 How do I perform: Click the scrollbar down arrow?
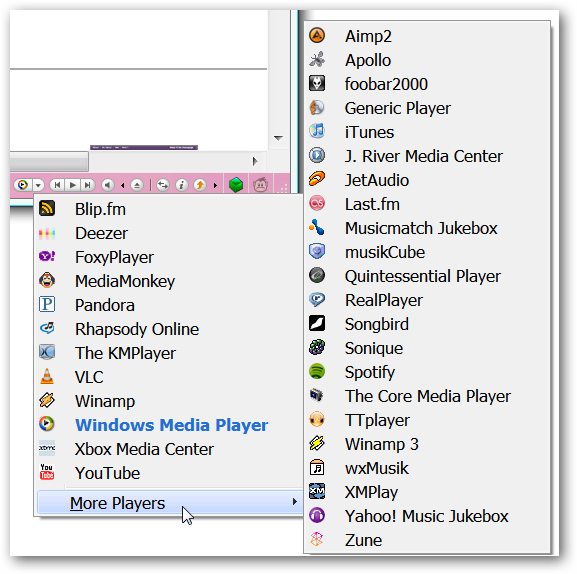[278, 138]
